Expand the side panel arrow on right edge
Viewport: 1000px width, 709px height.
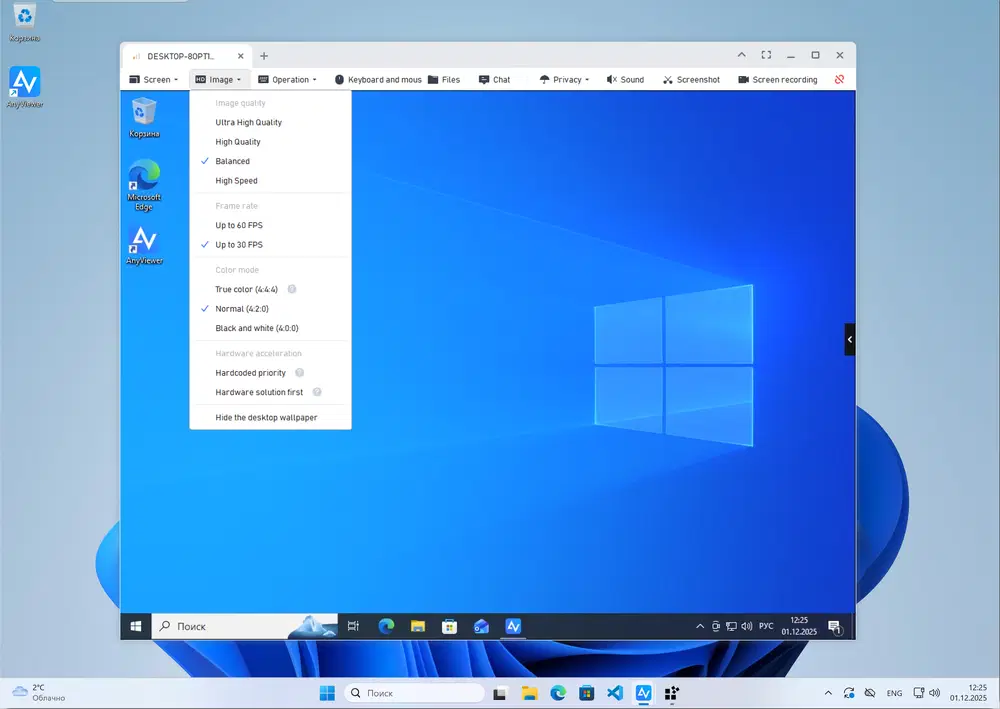click(x=849, y=339)
